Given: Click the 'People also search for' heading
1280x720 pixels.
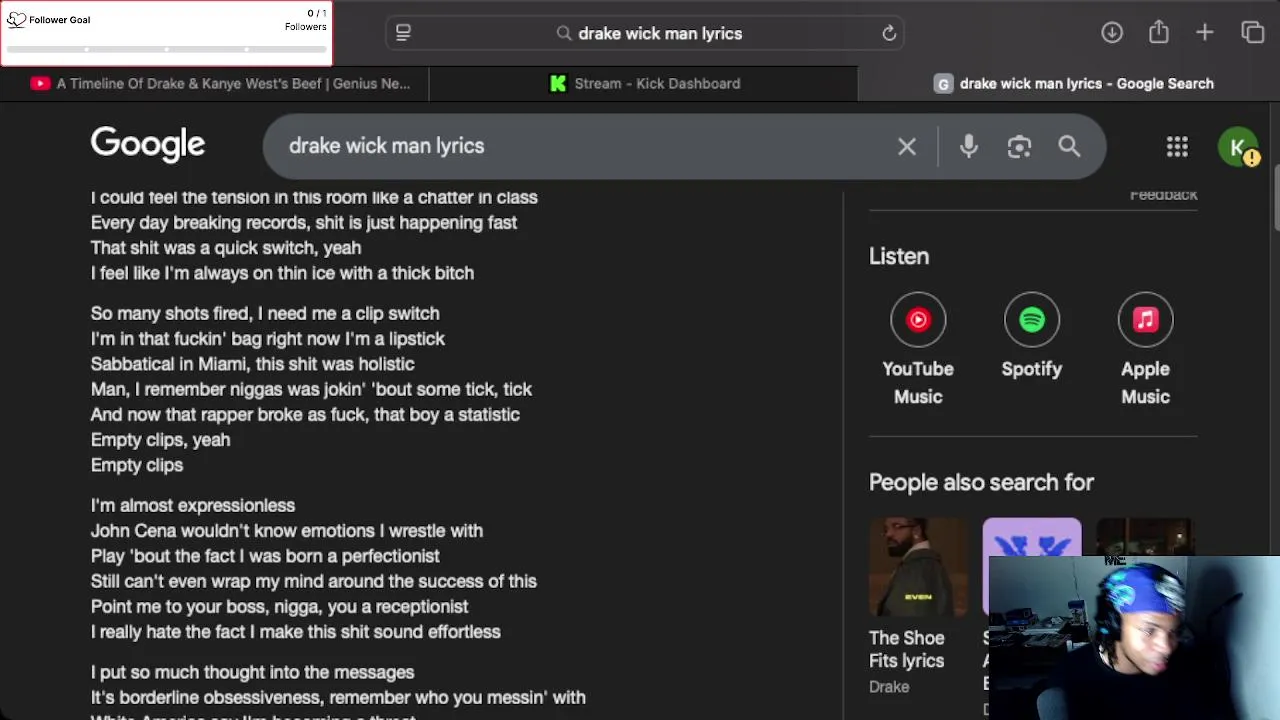Looking at the screenshot, I should pos(981,482).
